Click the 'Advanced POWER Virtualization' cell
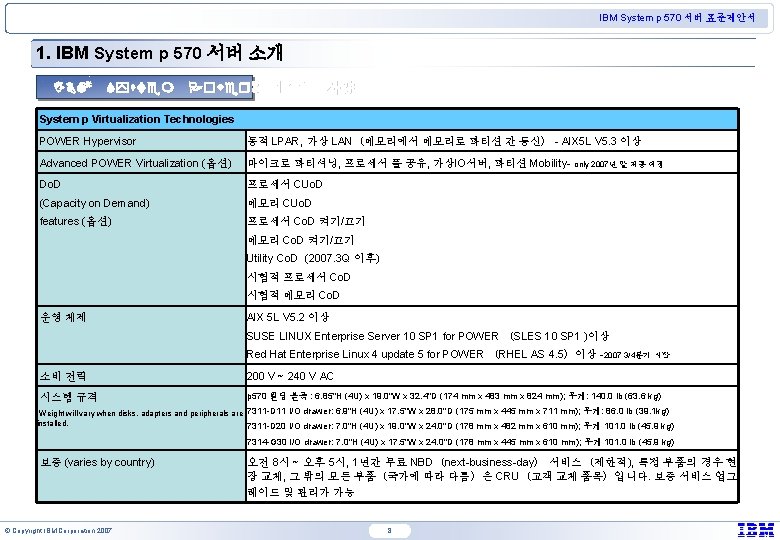The width and height of the screenshot is (780, 540). (x=141, y=163)
